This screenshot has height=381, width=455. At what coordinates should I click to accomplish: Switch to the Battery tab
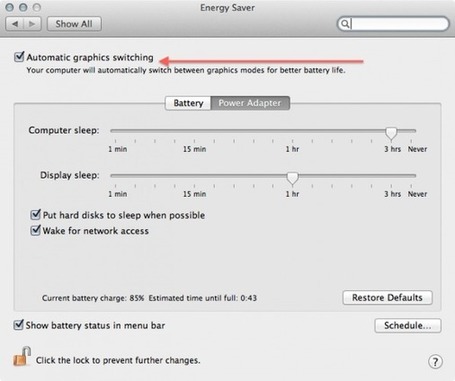click(188, 103)
